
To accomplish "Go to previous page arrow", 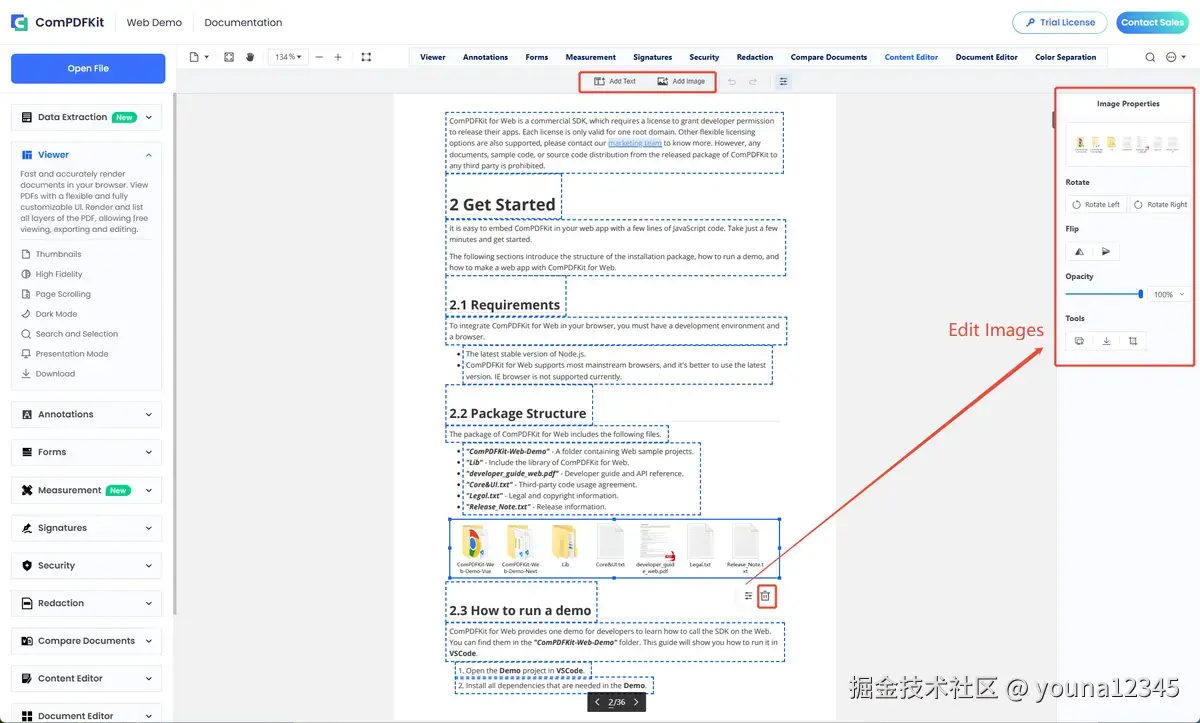I will tap(597, 702).
